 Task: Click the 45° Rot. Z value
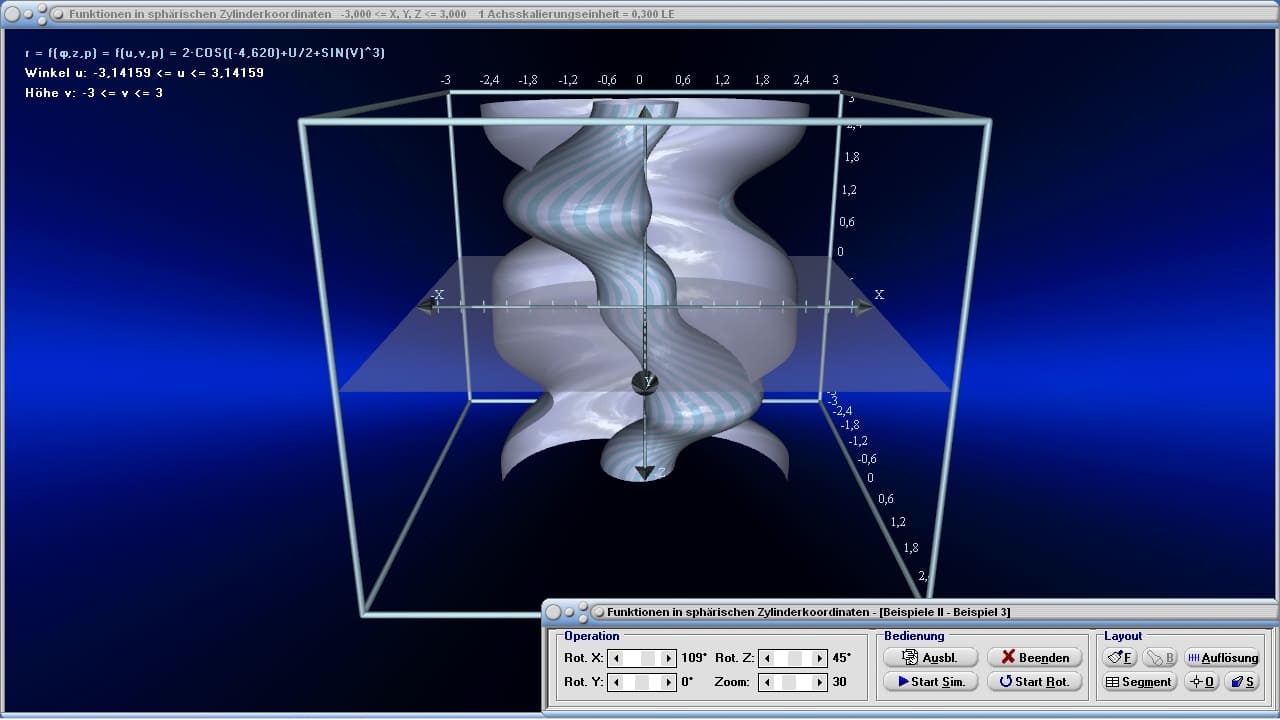coord(841,658)
